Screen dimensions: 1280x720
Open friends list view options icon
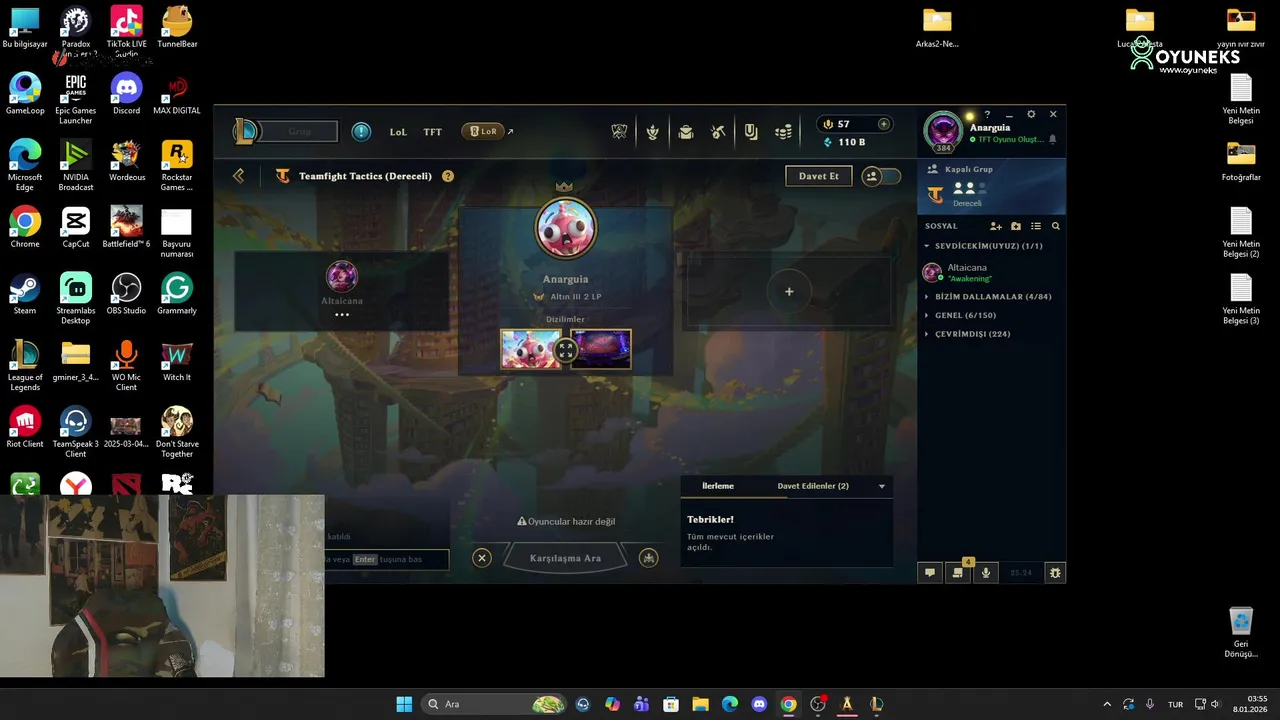pyautogui.click(x=1036, y=226)
